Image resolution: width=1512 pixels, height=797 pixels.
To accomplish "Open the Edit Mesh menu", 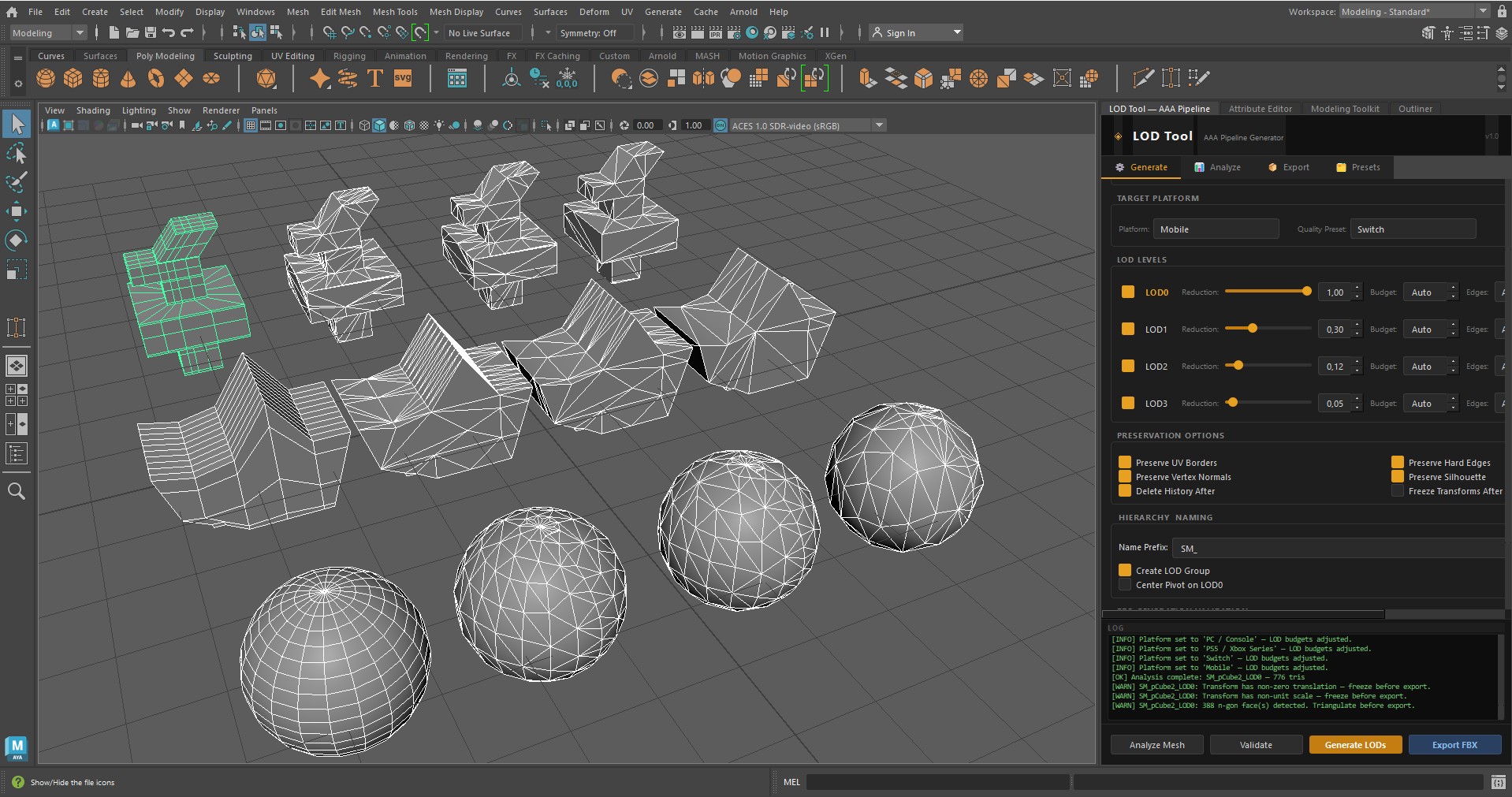I will (x=341, y=12).
